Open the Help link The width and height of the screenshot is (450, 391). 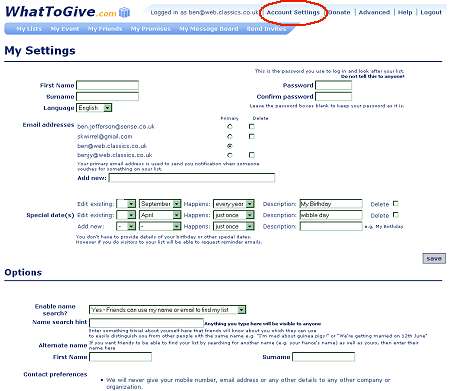(405, 12)
